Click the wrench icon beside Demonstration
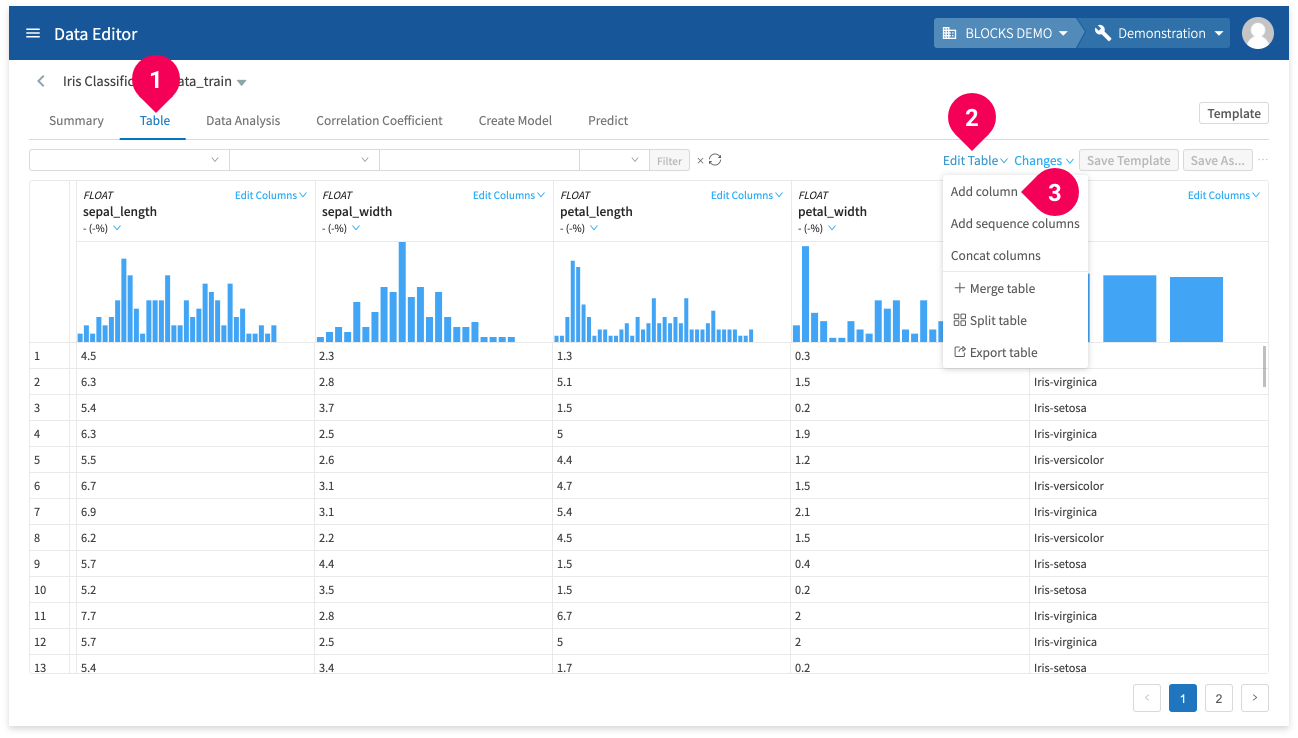Viewport: 1298px width, 738px height. click(1103, 33)
